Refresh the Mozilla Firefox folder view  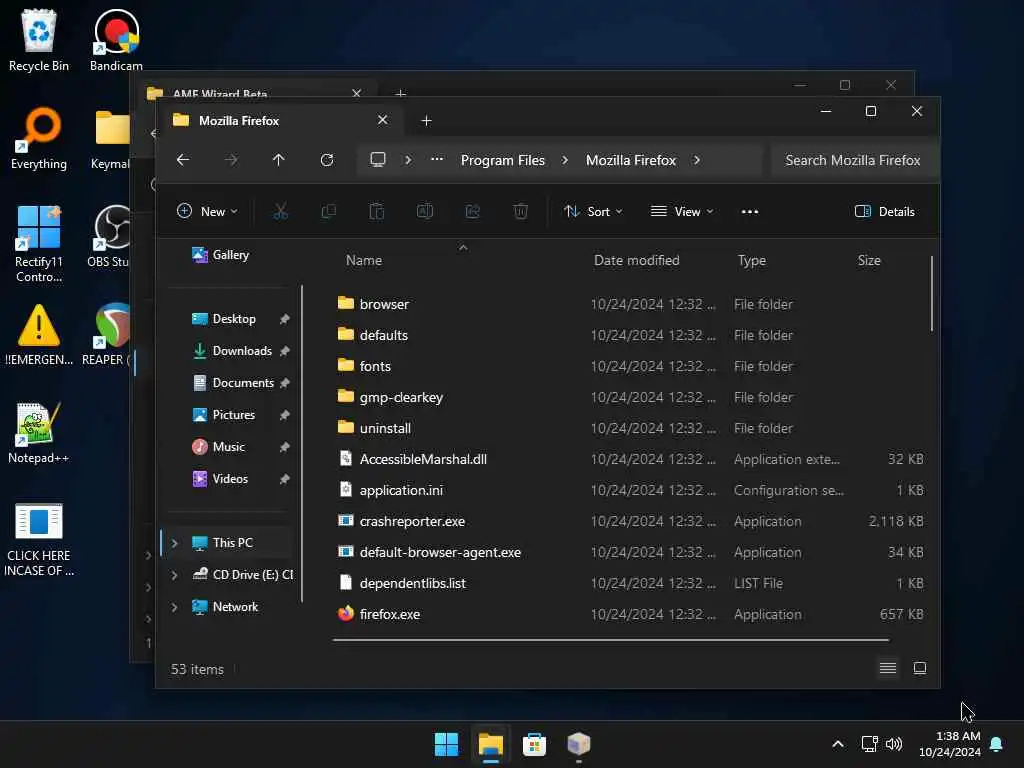327,160
